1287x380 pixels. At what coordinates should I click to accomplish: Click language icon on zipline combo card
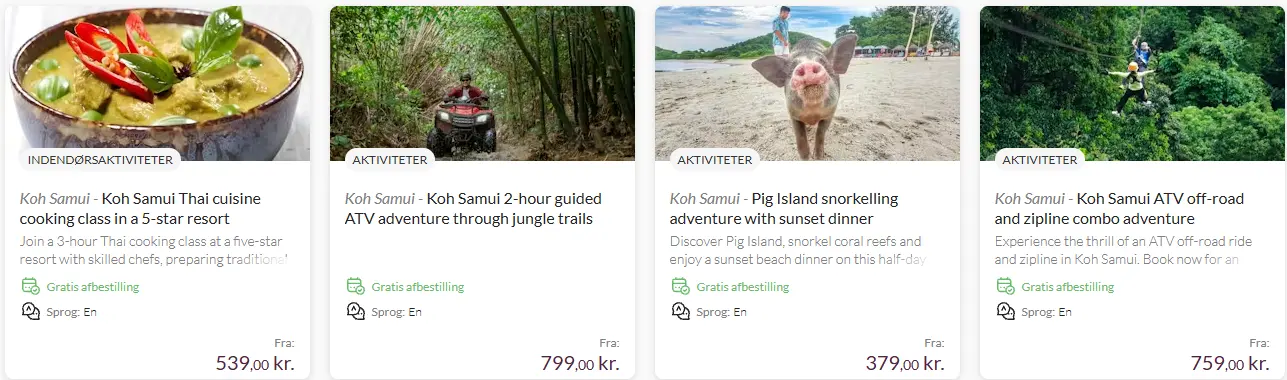(1005, 311)
